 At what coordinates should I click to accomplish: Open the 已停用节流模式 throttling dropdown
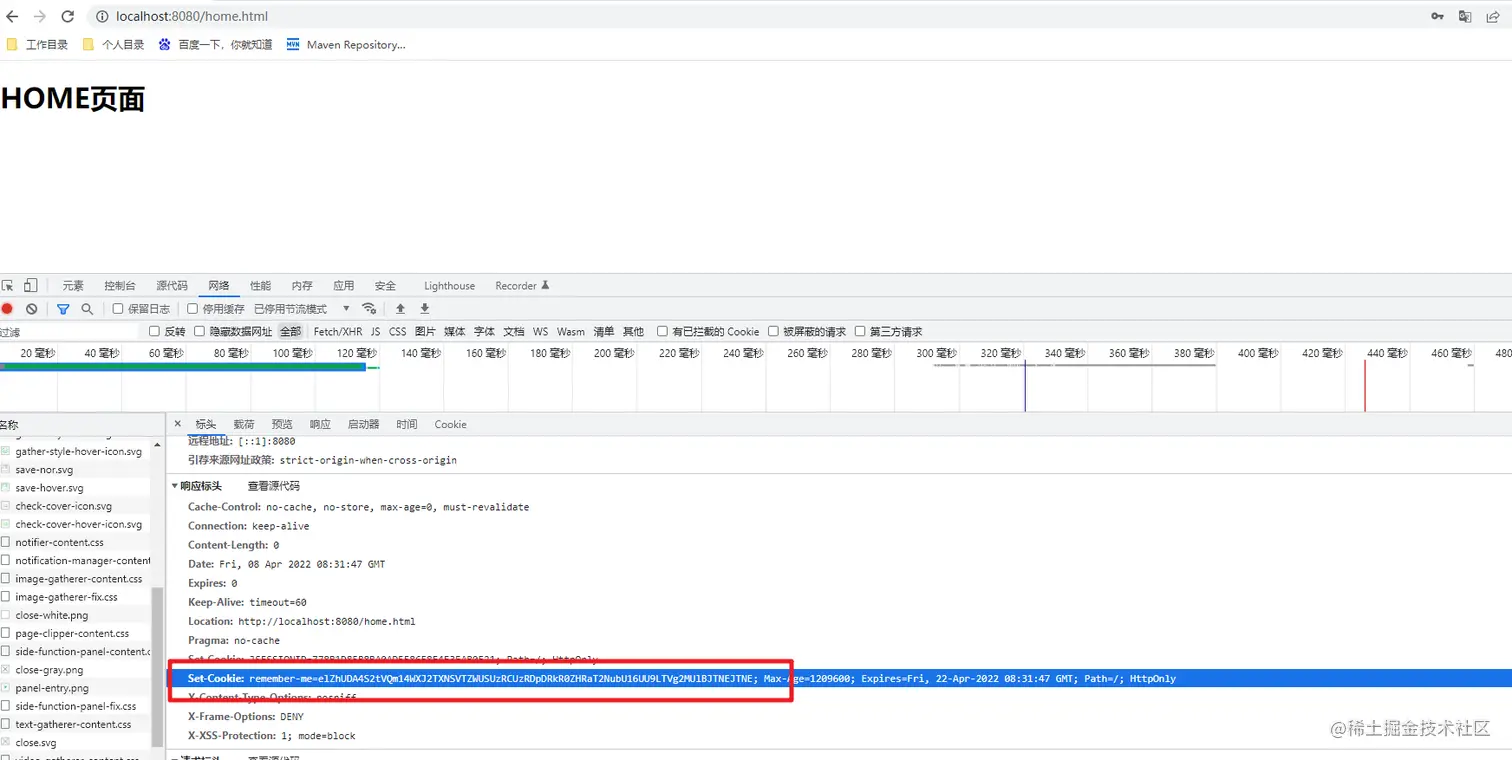303,309
